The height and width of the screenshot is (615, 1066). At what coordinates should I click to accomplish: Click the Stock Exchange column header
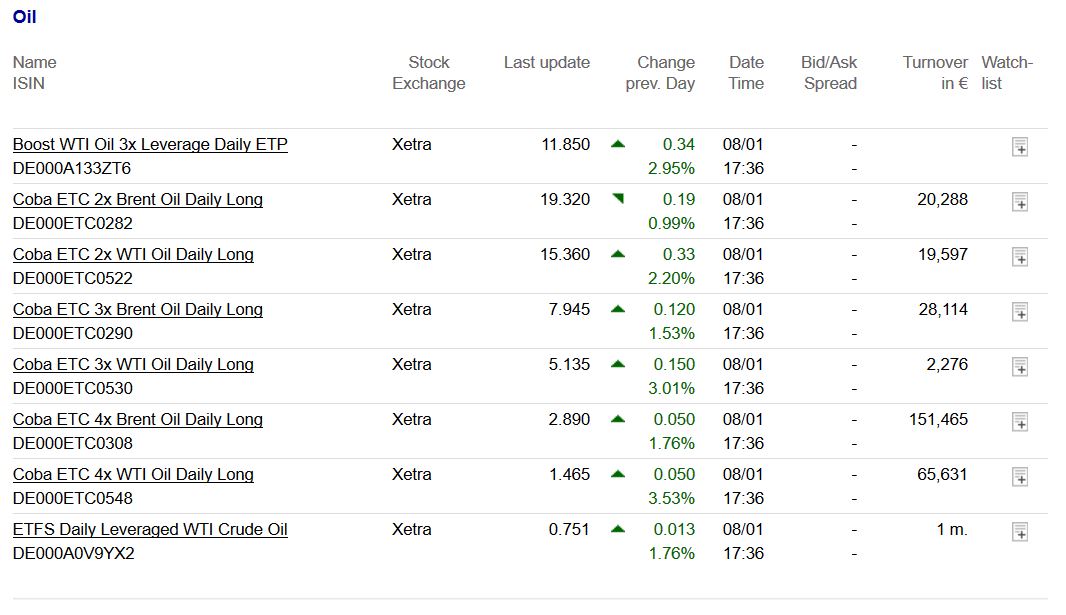tap(428, 72)
